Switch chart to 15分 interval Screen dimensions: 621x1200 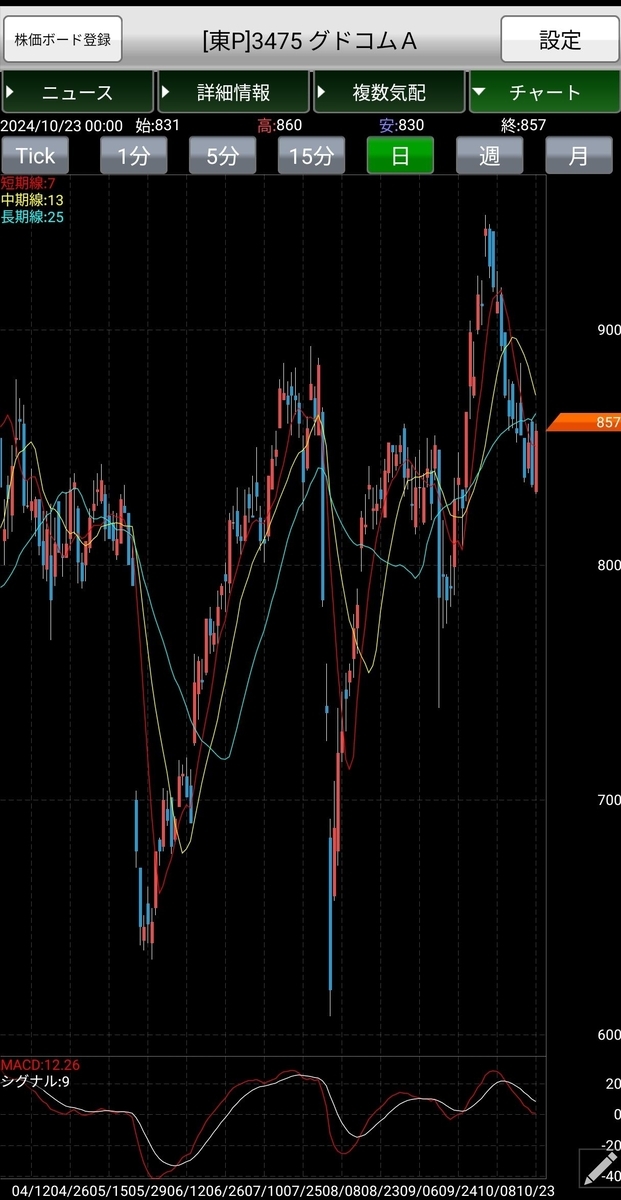click(x=311, y=156)
